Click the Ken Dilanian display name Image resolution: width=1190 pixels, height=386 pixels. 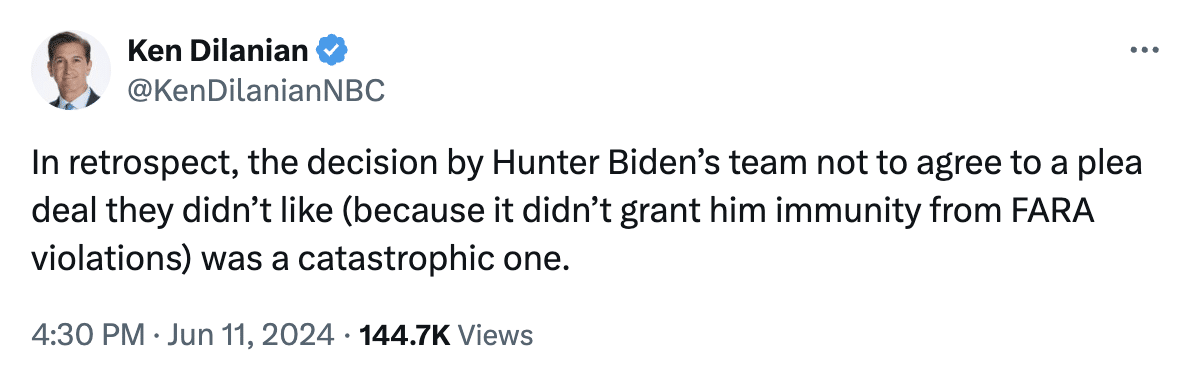click(x=218, y=51)
